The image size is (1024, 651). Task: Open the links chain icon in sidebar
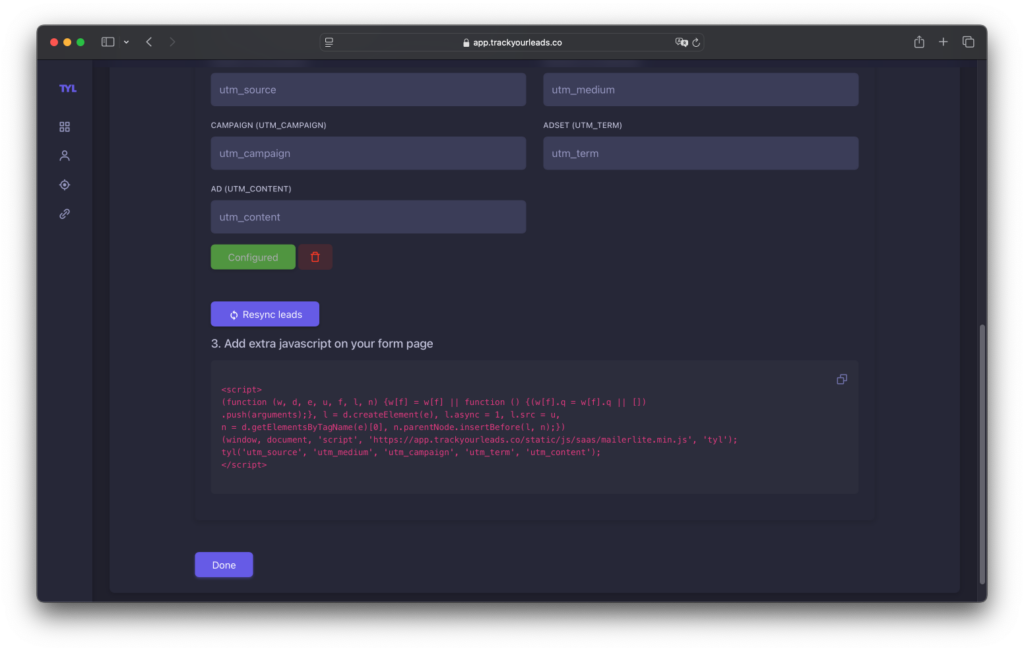[65, 214]
